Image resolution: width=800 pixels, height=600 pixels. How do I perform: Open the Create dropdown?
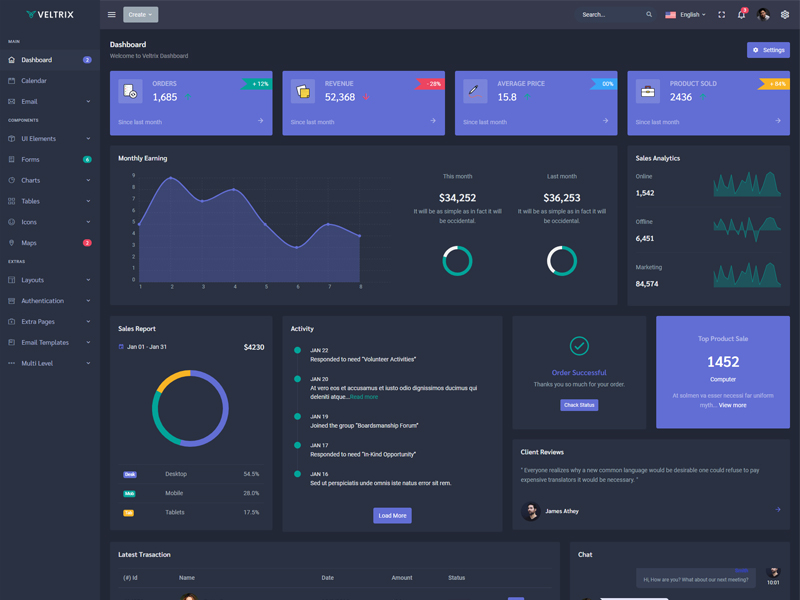click(140, 15)
